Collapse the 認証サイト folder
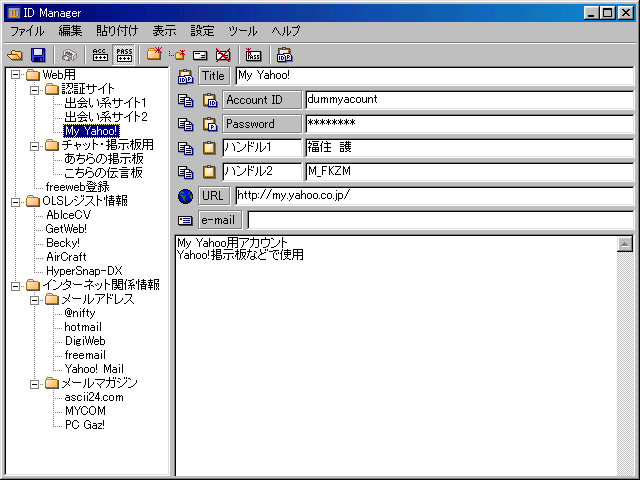 [35, 90]
